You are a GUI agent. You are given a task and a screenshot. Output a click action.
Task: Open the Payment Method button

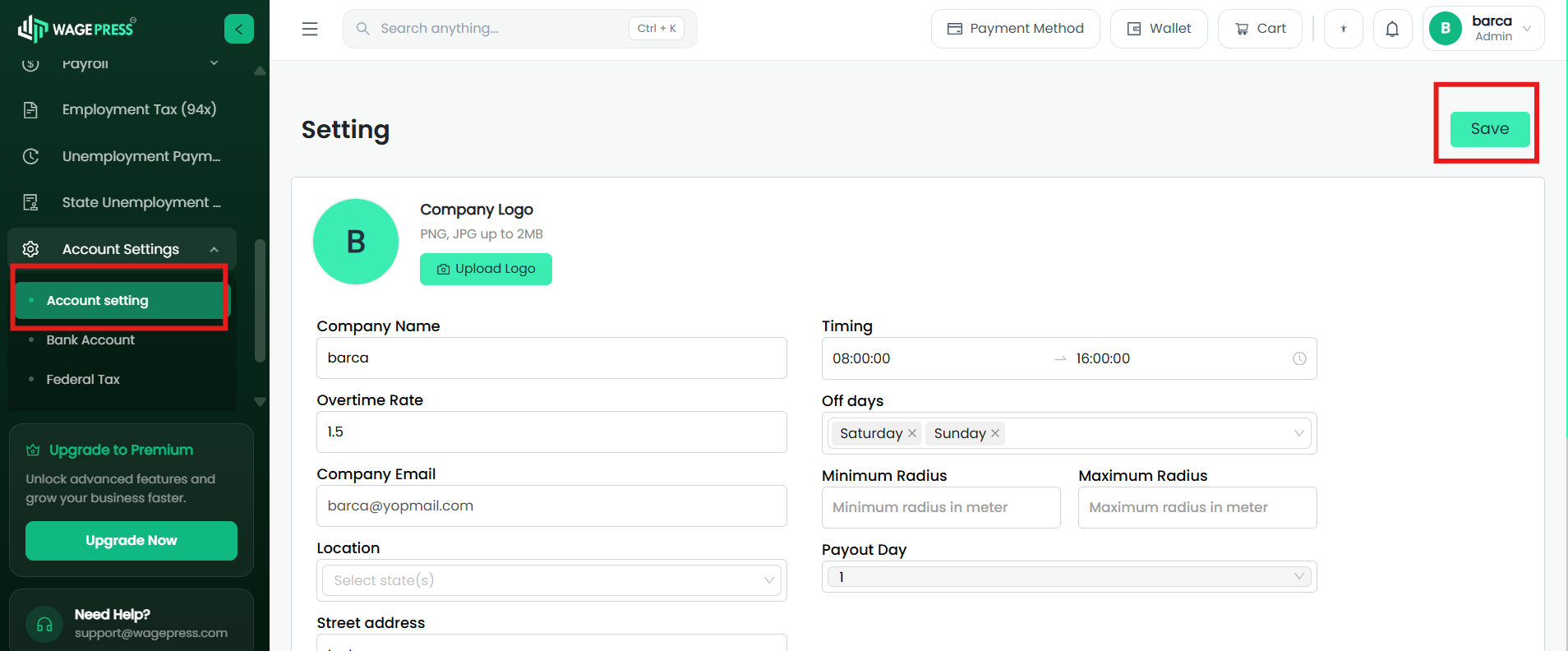(x=1016, y=29)
